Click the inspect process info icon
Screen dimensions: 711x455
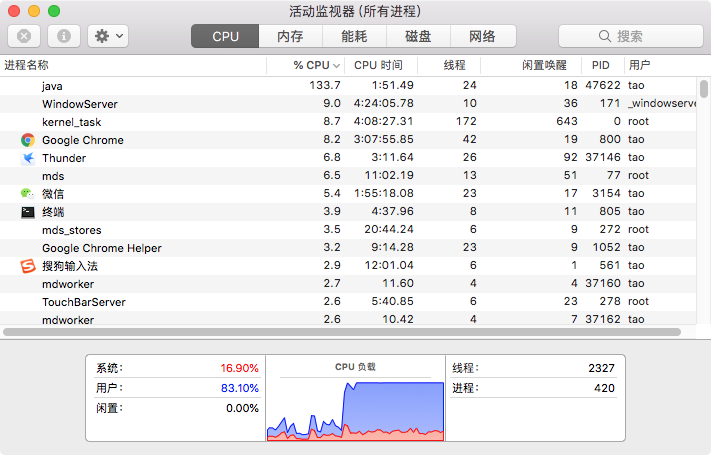(x=63, y=36)
